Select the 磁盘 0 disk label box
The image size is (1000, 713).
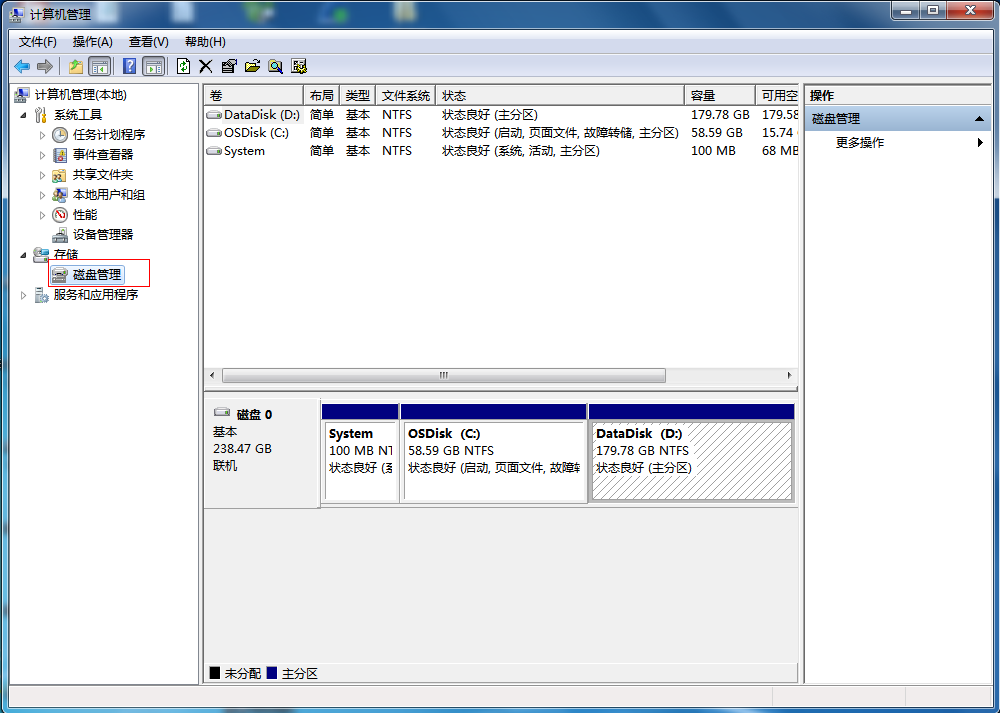(261, 453)
